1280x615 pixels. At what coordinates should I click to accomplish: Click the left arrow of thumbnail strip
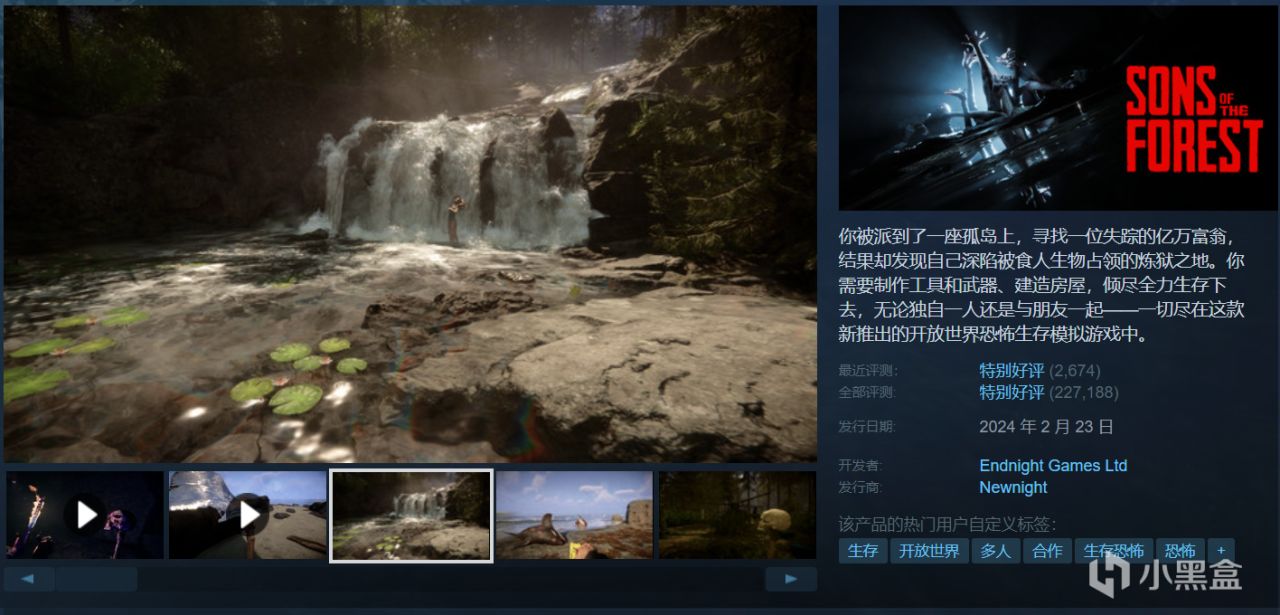29,579
